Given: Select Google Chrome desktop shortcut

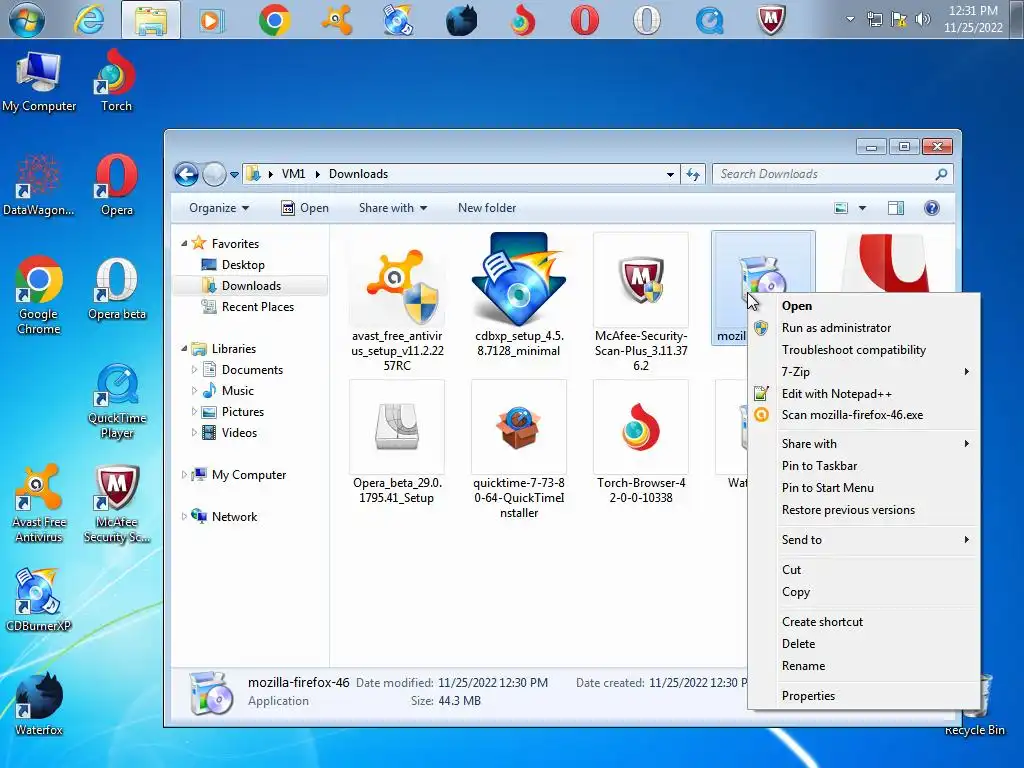Looking at the screenshot, I should click(39, 295).
